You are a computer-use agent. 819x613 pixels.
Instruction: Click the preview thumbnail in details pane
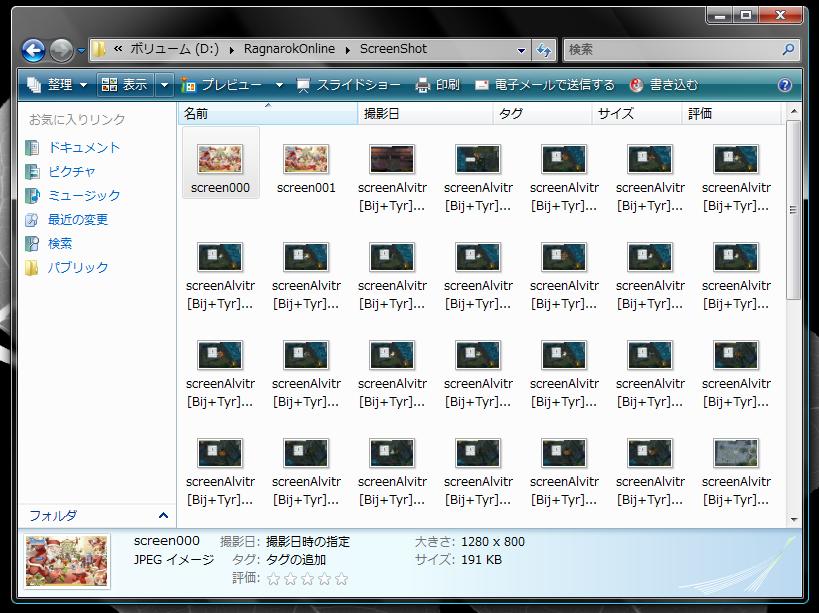(x=67, y=561)
